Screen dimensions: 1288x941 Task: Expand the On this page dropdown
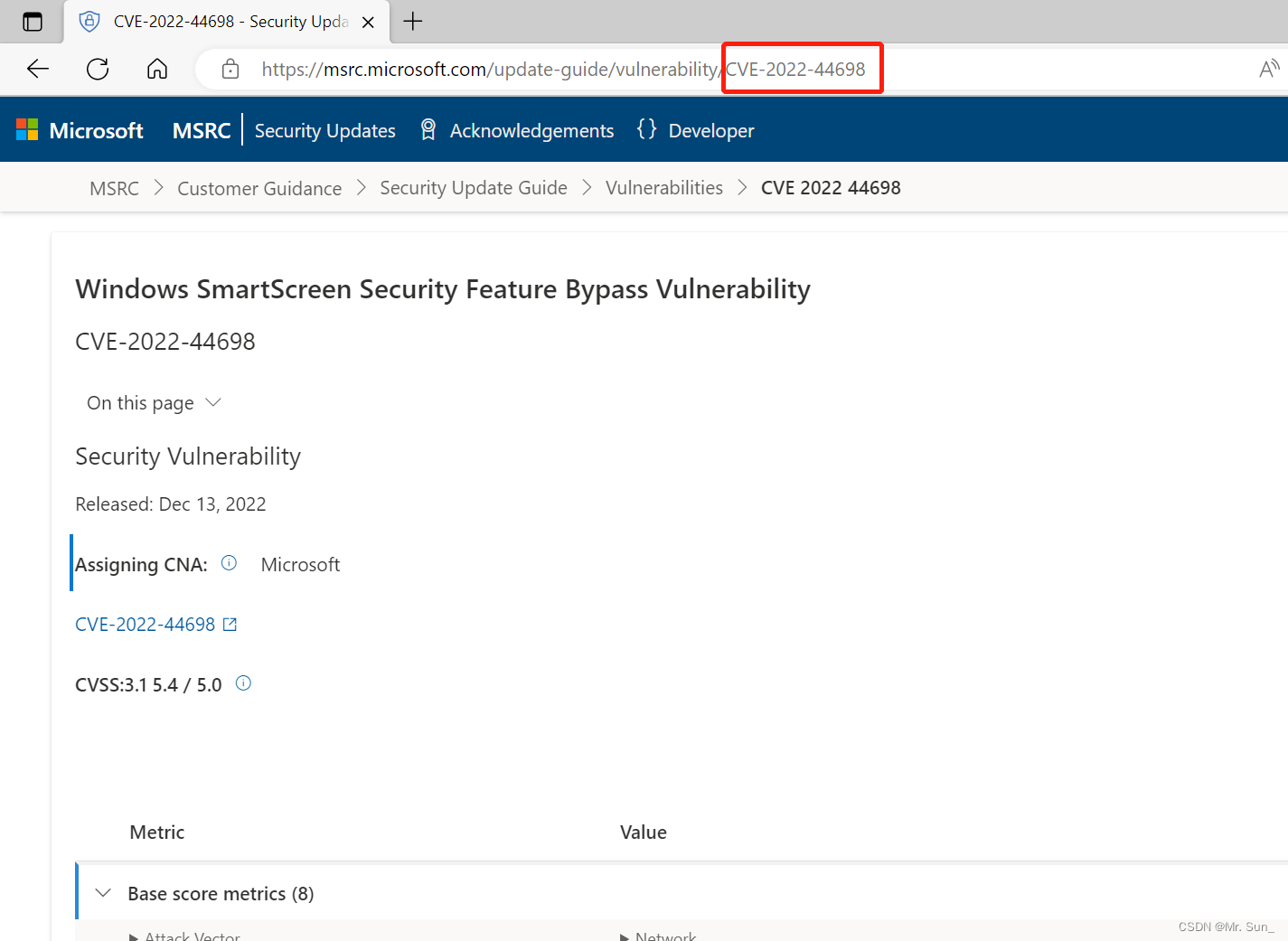154,403
